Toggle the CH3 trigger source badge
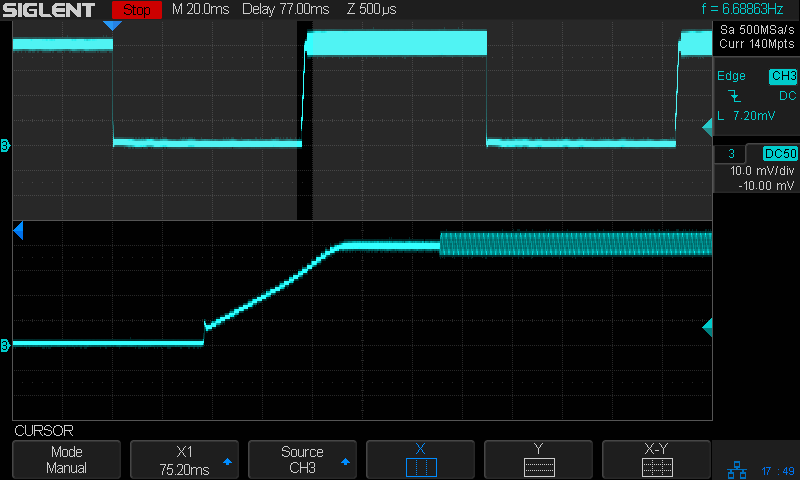This screenshot has height=480, width=800. click(x=782, y=76)
